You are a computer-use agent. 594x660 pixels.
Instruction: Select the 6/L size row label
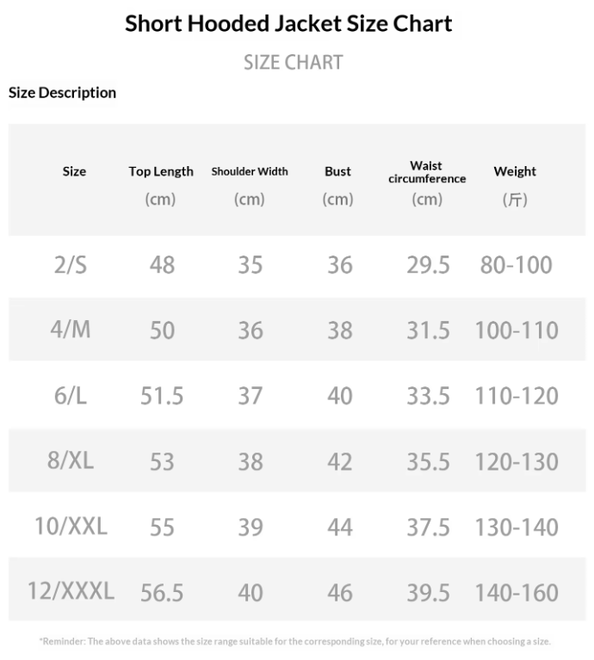click(70, 396)
